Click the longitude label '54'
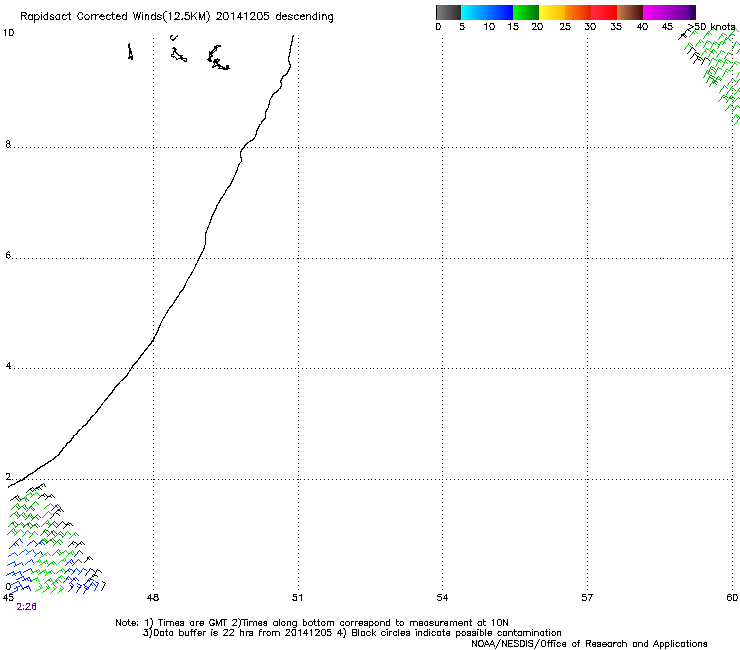Image resolution: width=740 pixels, height=650 pixels. pos(442,598)
